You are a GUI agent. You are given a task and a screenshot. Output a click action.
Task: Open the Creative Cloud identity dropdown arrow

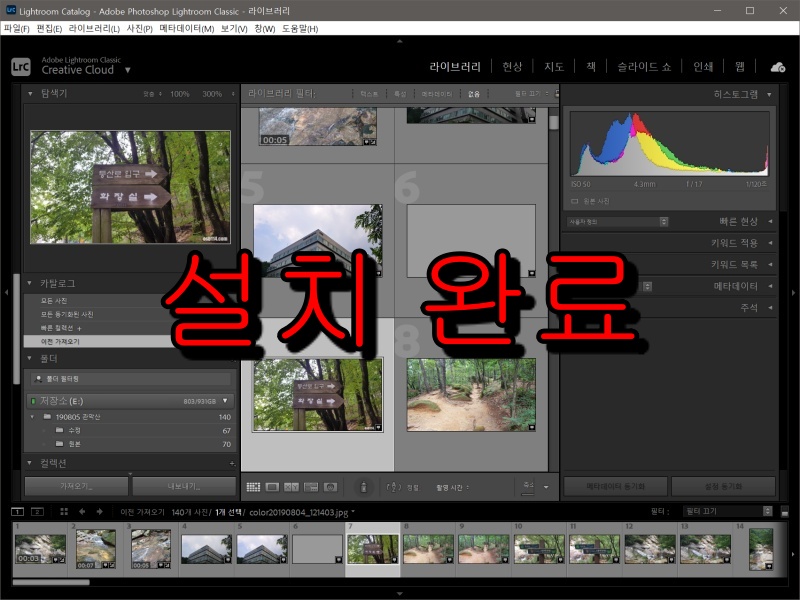point(128,70)
